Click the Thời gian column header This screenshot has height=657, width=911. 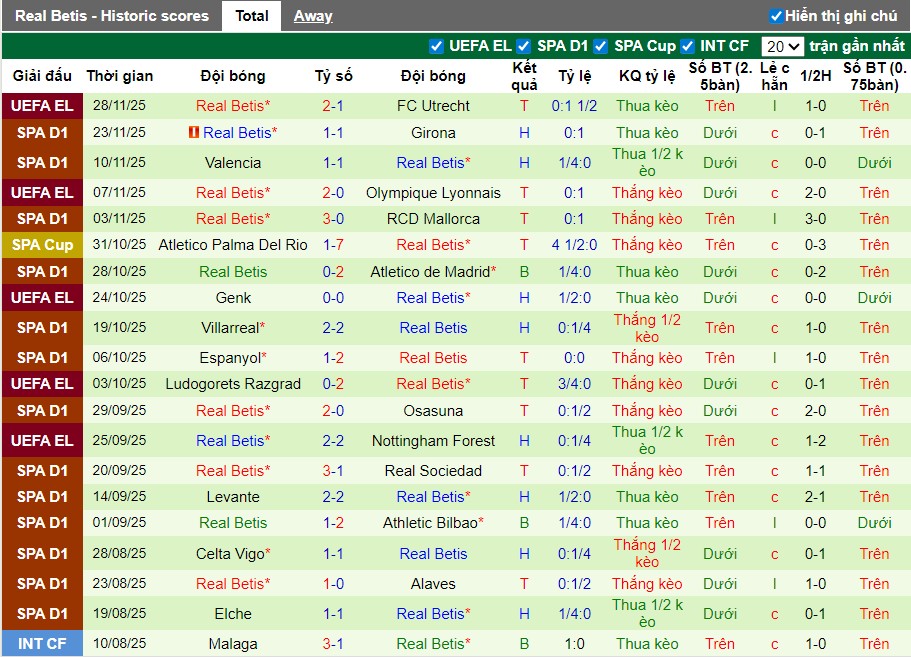[x=121, y=75]
